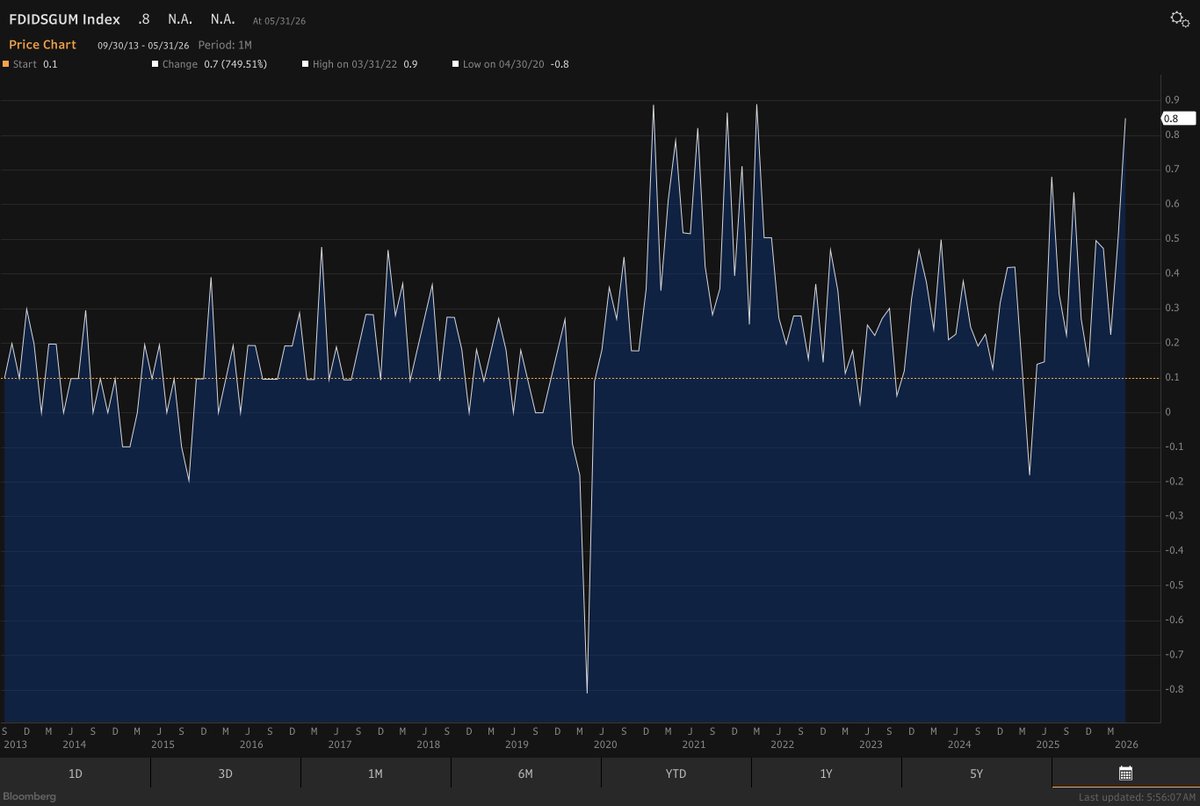Click the -0.8 y-axis label
The height and width of the screenshot is (806, 1200).
(1173, 689)
